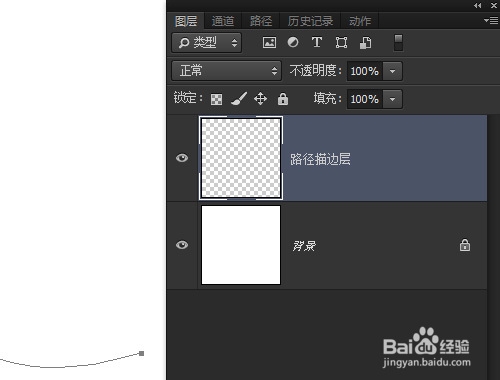500x380 pixels.
Task: Select the 背景 layer name
Action: [x=304, y=246]
